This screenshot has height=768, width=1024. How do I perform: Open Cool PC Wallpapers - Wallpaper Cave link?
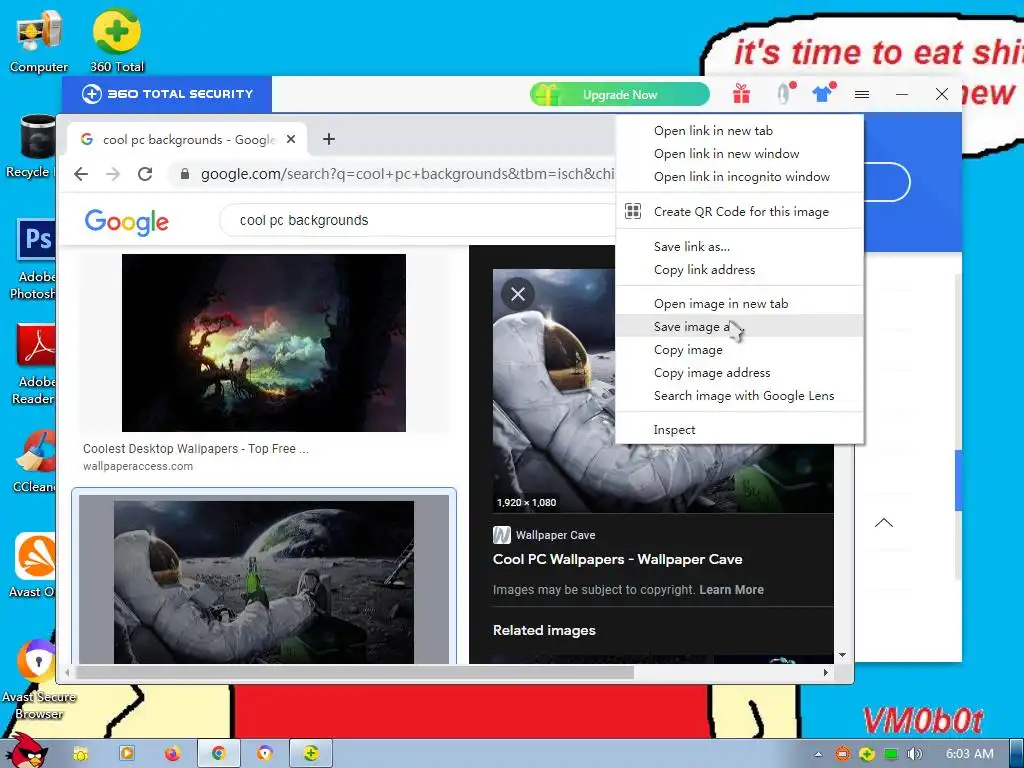click(617, 559)
